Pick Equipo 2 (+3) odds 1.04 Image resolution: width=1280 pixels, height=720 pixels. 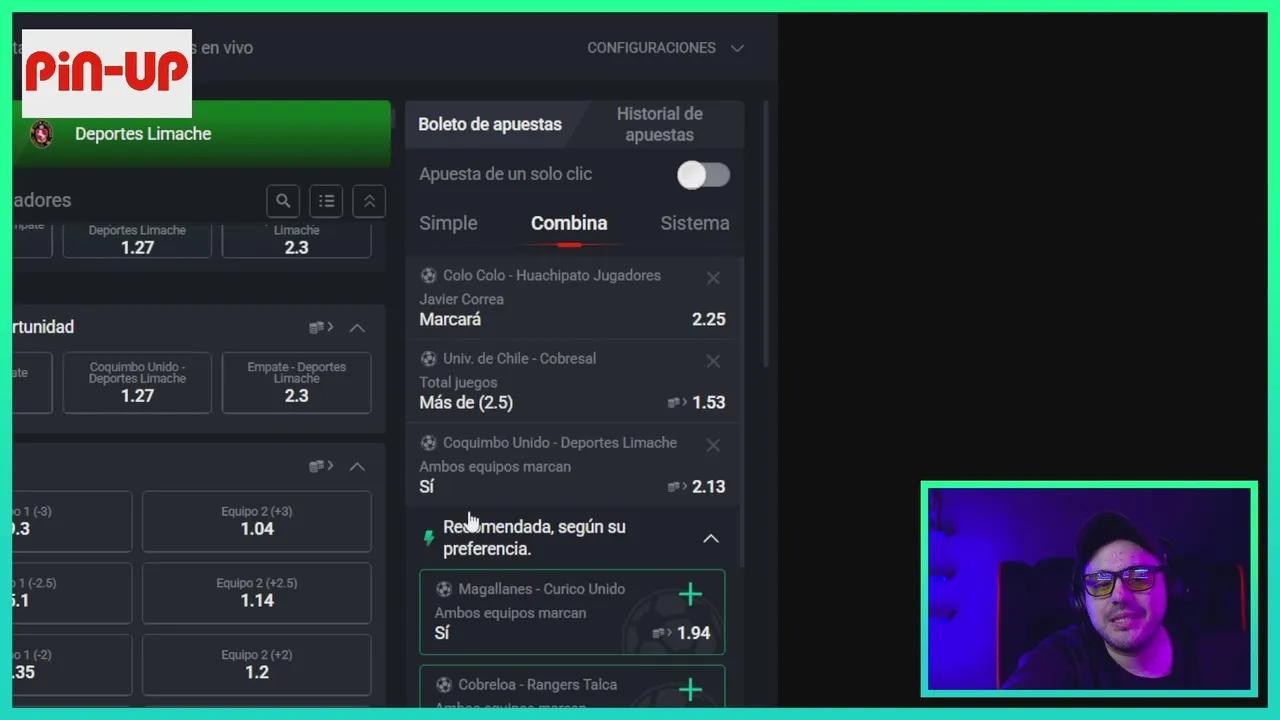[257, 521]
